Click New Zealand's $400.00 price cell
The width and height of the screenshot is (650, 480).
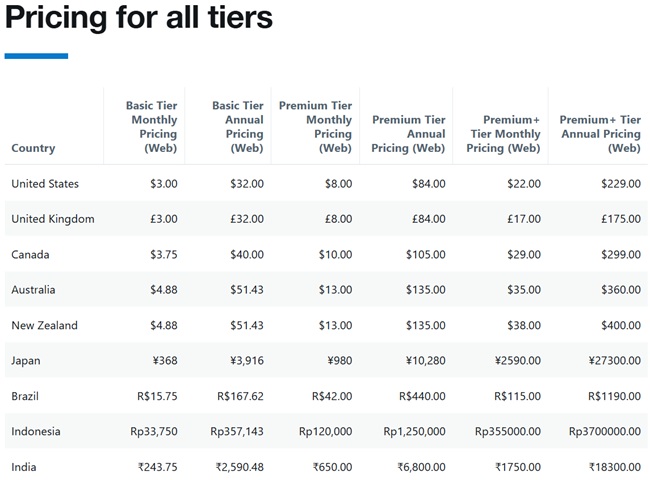[x=621, y=326]
